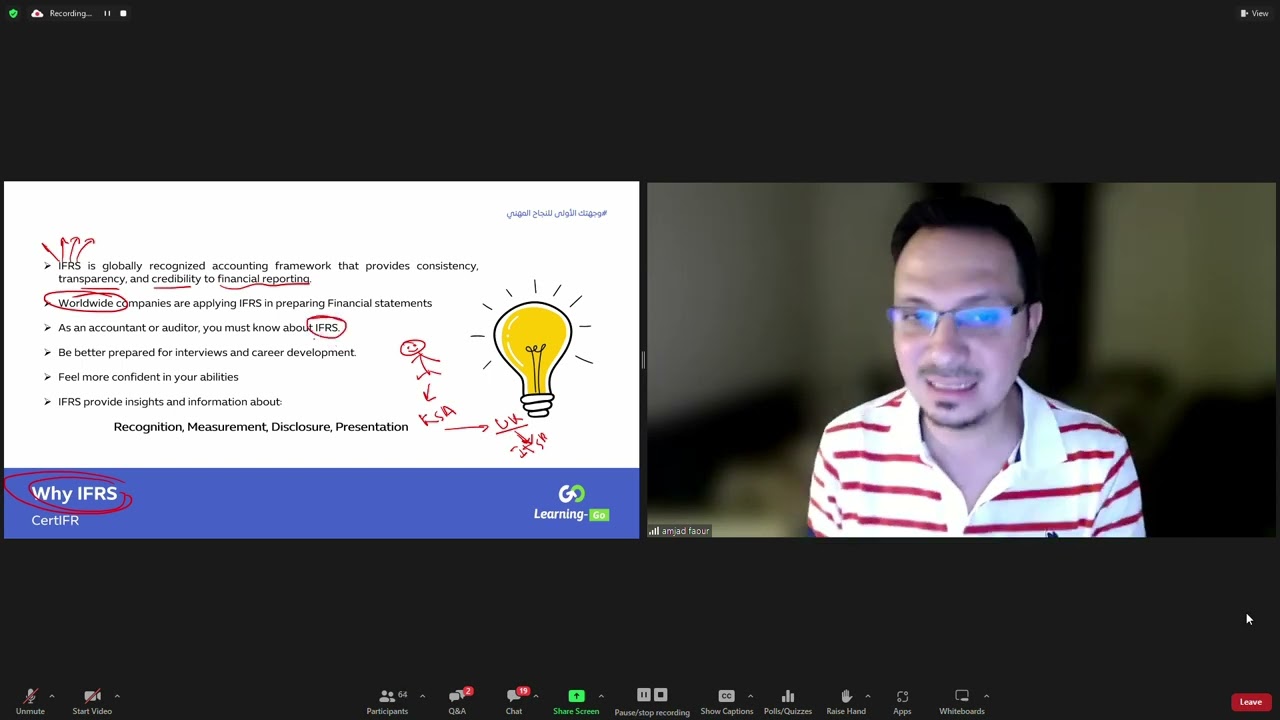Image resolution: width=1280 pixels, height=720 pixels.
Task: Pause recording using top-left pause icon
Action: tap(107, 13)
